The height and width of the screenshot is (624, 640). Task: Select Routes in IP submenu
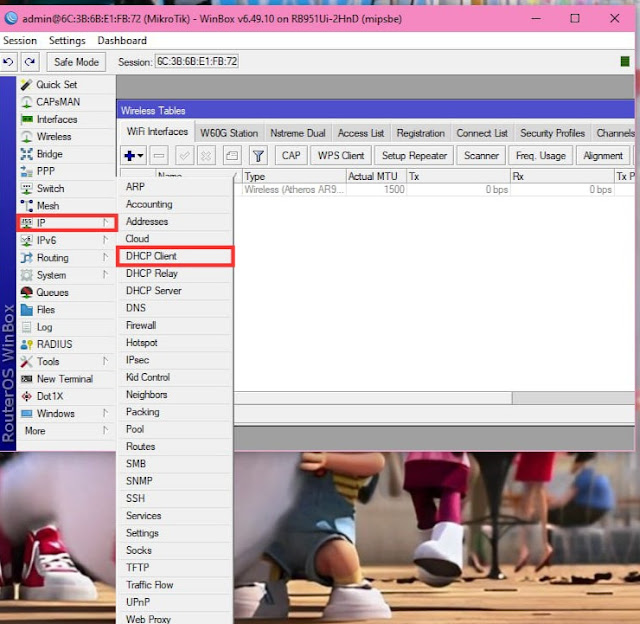[175, 446]
